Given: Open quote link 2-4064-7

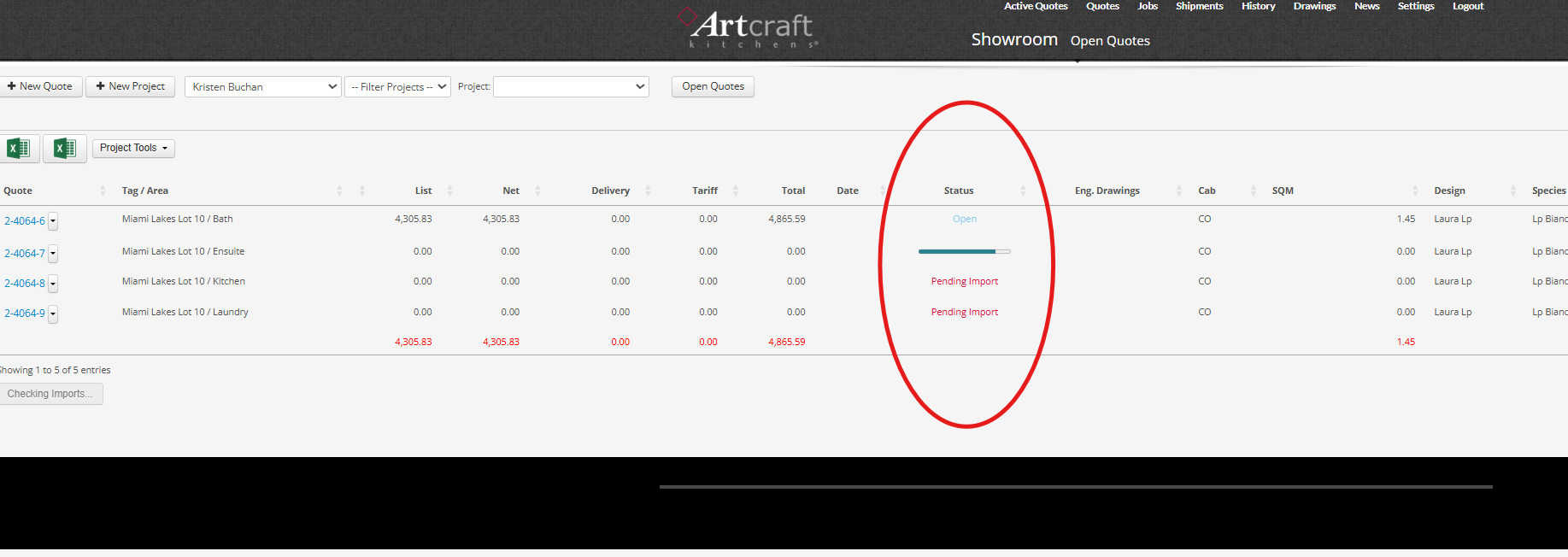Looking at the screenshot, I should [x=24, y=254].
